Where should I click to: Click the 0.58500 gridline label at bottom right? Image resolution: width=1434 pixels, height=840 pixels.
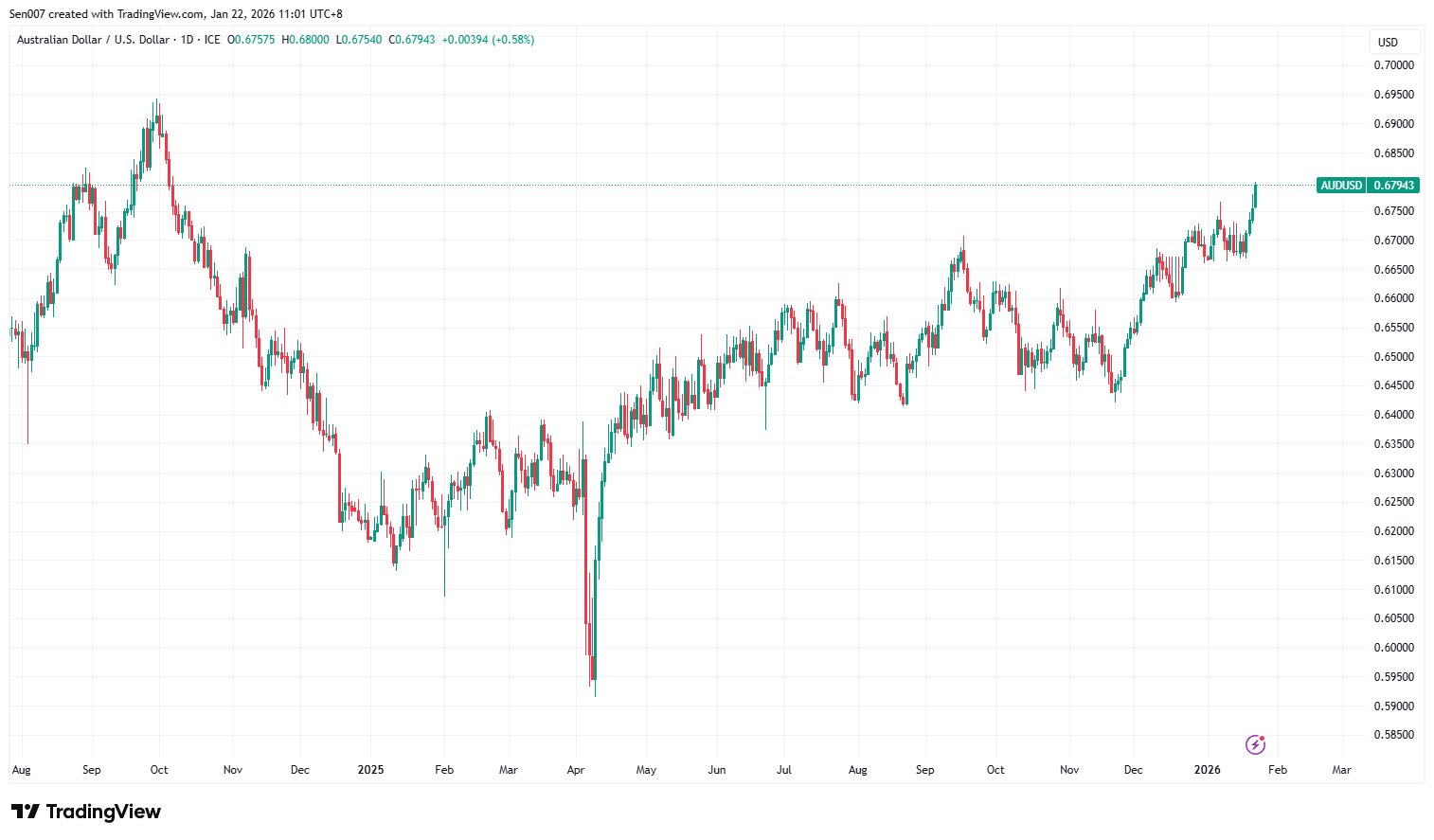coord(1393,734)
